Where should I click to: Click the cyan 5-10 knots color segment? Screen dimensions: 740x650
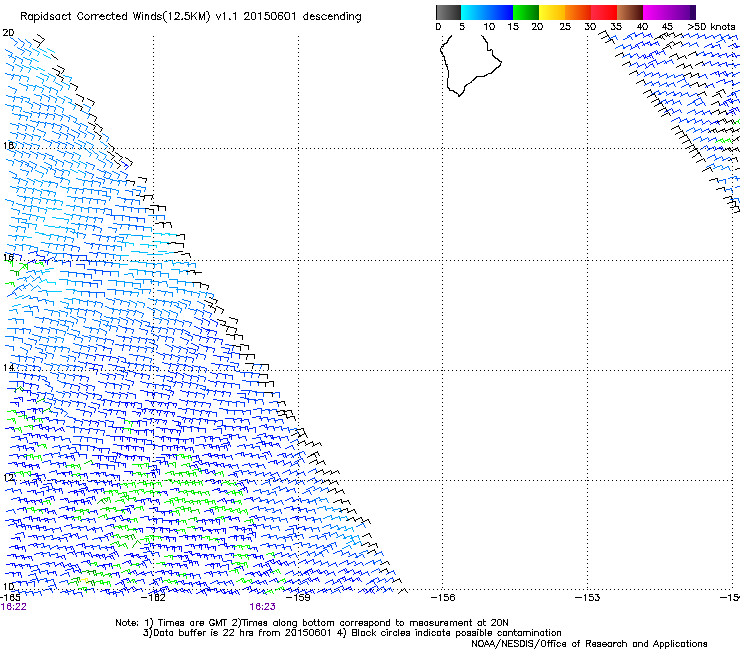coord(474,12)
